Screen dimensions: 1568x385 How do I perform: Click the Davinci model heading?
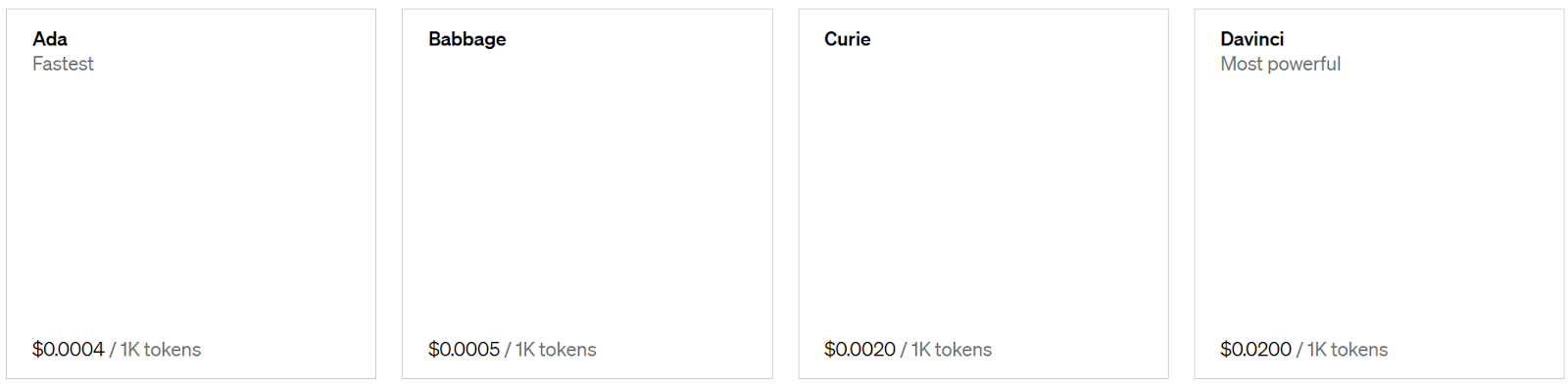pos(1252,39)
